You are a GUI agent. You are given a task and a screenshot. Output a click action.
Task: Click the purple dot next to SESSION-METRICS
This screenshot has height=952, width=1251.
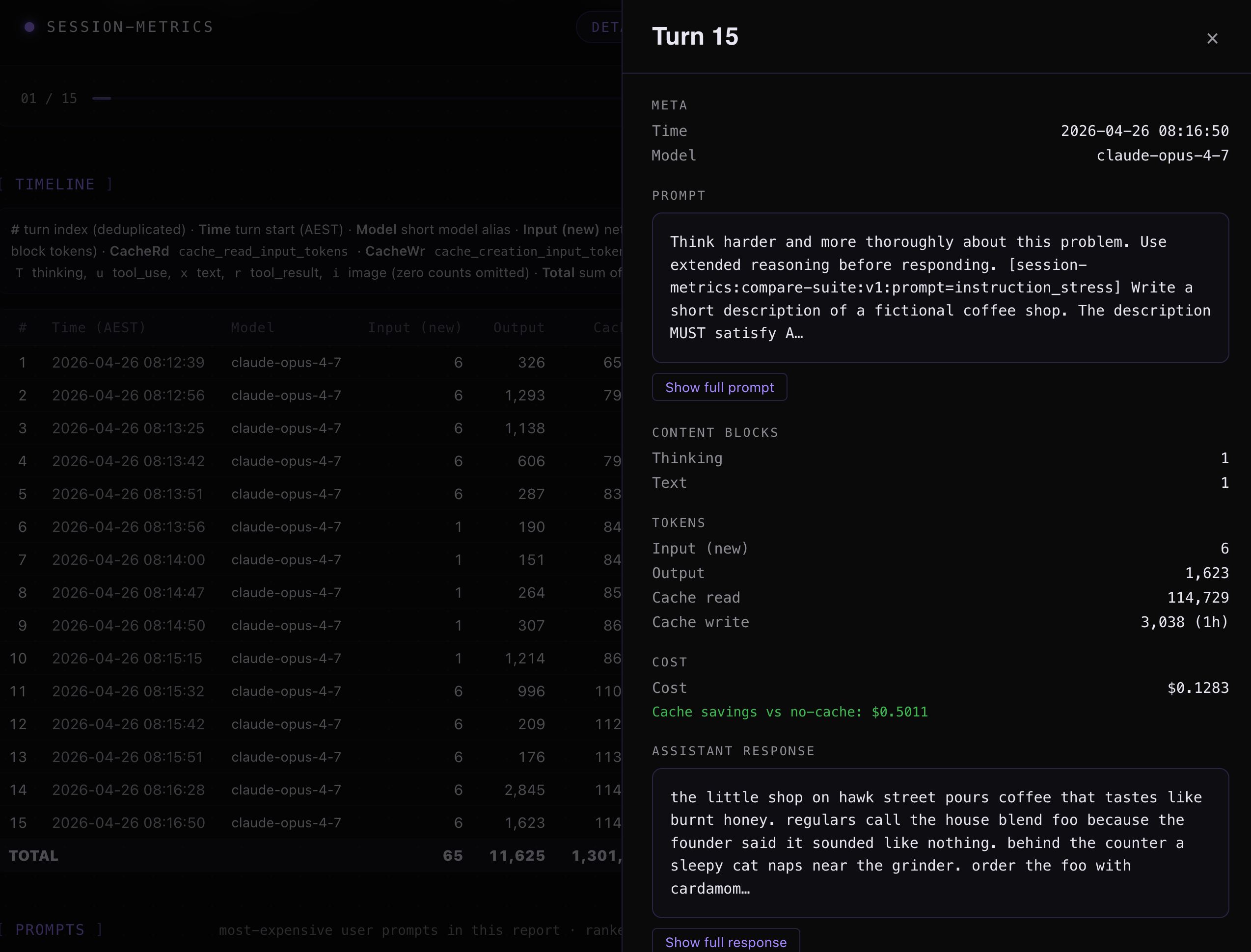30,26
